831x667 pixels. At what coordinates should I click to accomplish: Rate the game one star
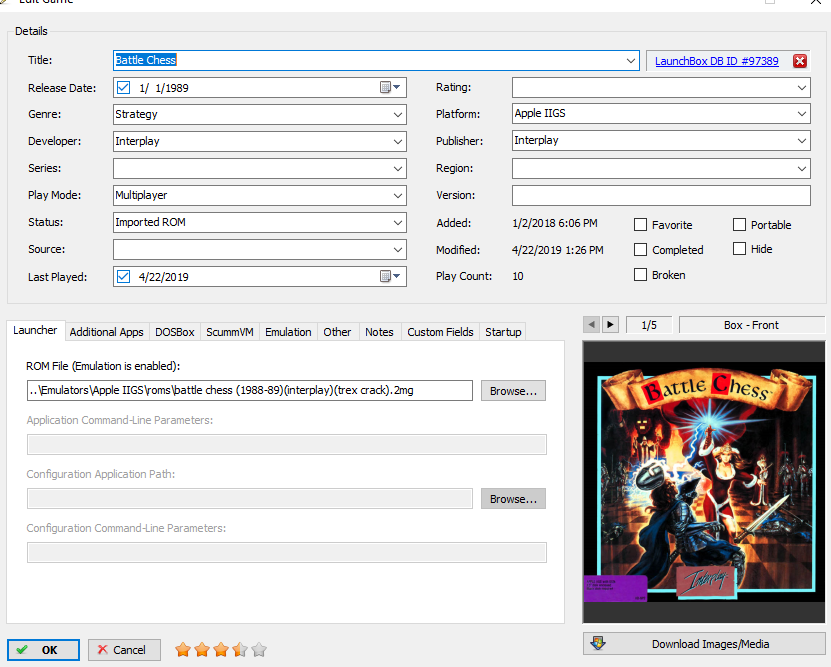pos(183,650)
